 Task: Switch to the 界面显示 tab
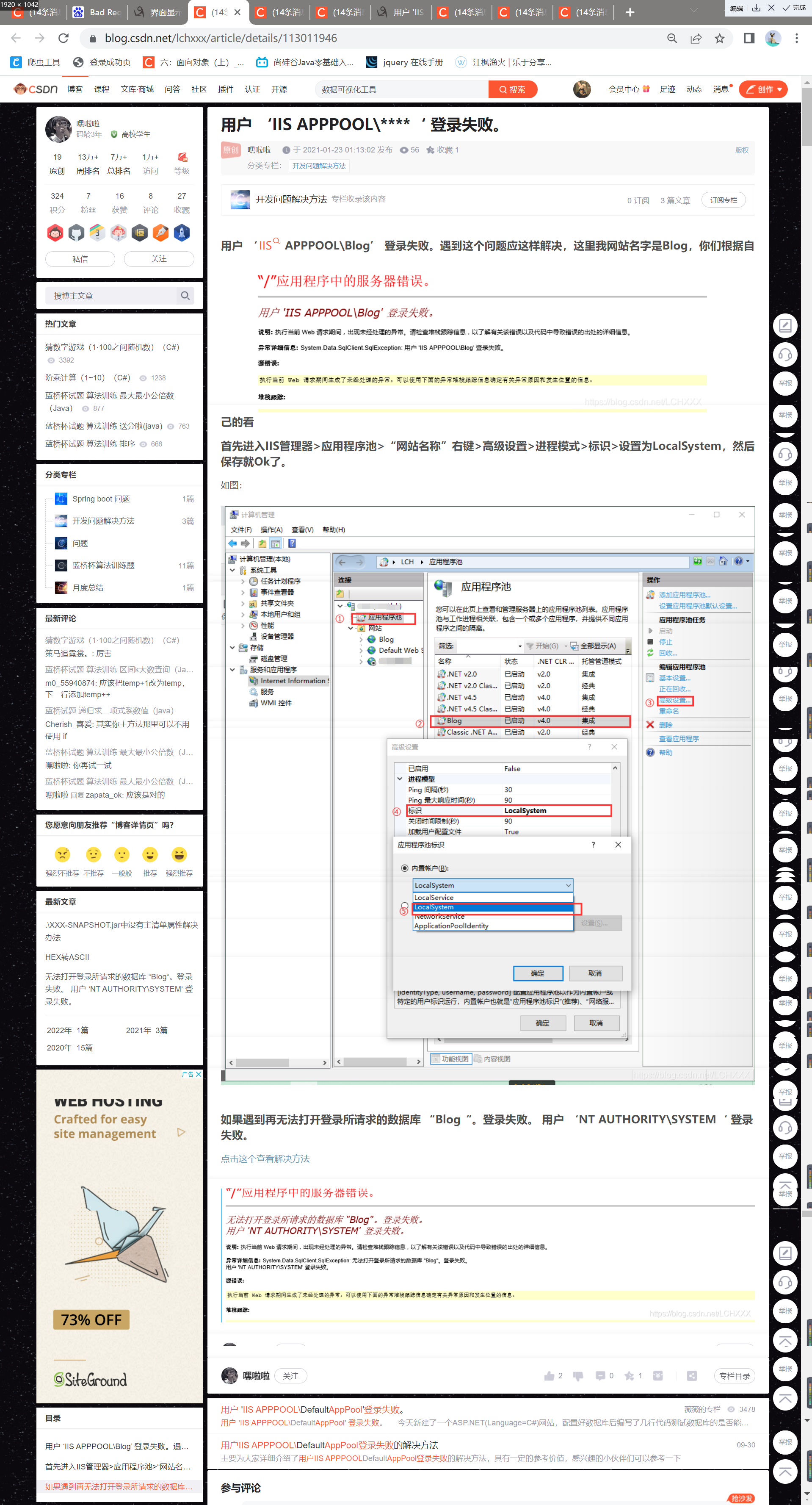click(158, 12)
